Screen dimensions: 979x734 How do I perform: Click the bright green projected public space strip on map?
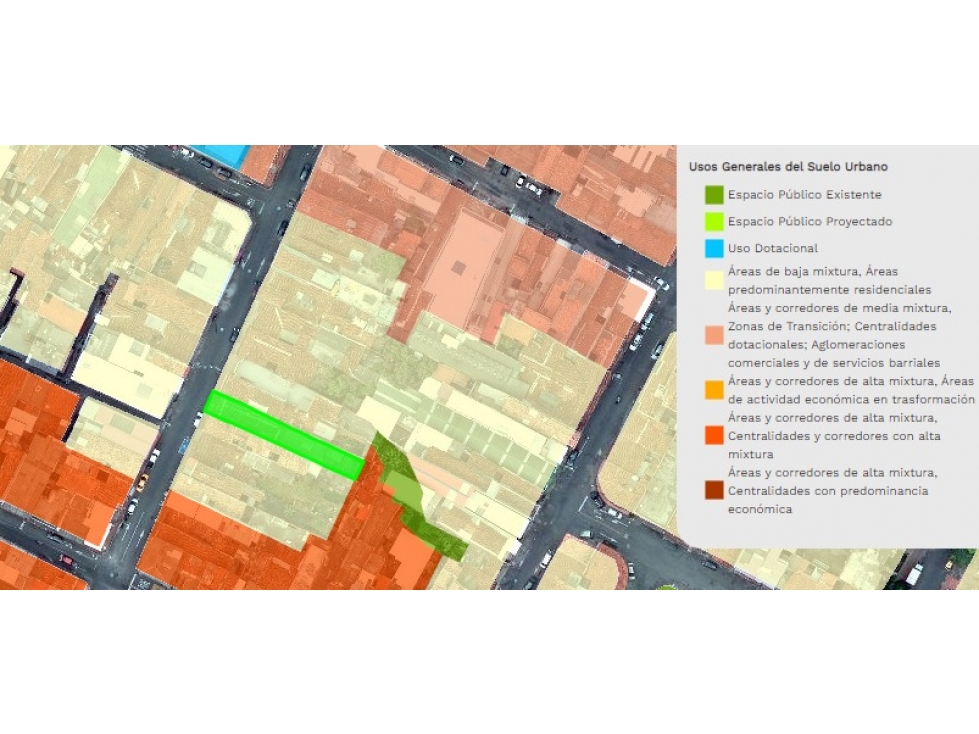click(x=284, y=435)
